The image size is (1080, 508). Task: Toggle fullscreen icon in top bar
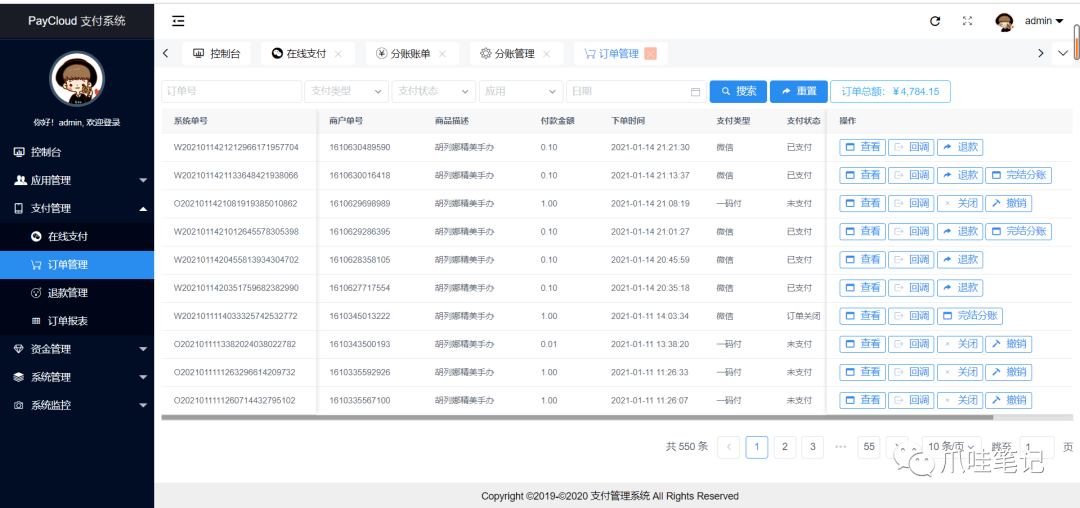click(967, 21)
